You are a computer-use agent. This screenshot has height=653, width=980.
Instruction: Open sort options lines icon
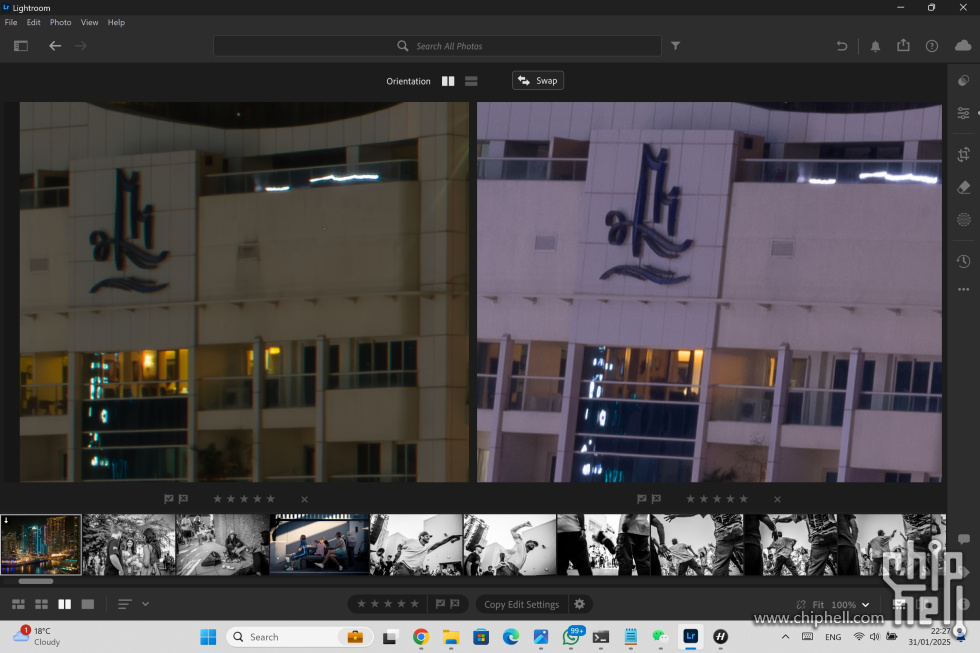pyautogui.click(x=124, y=604)
